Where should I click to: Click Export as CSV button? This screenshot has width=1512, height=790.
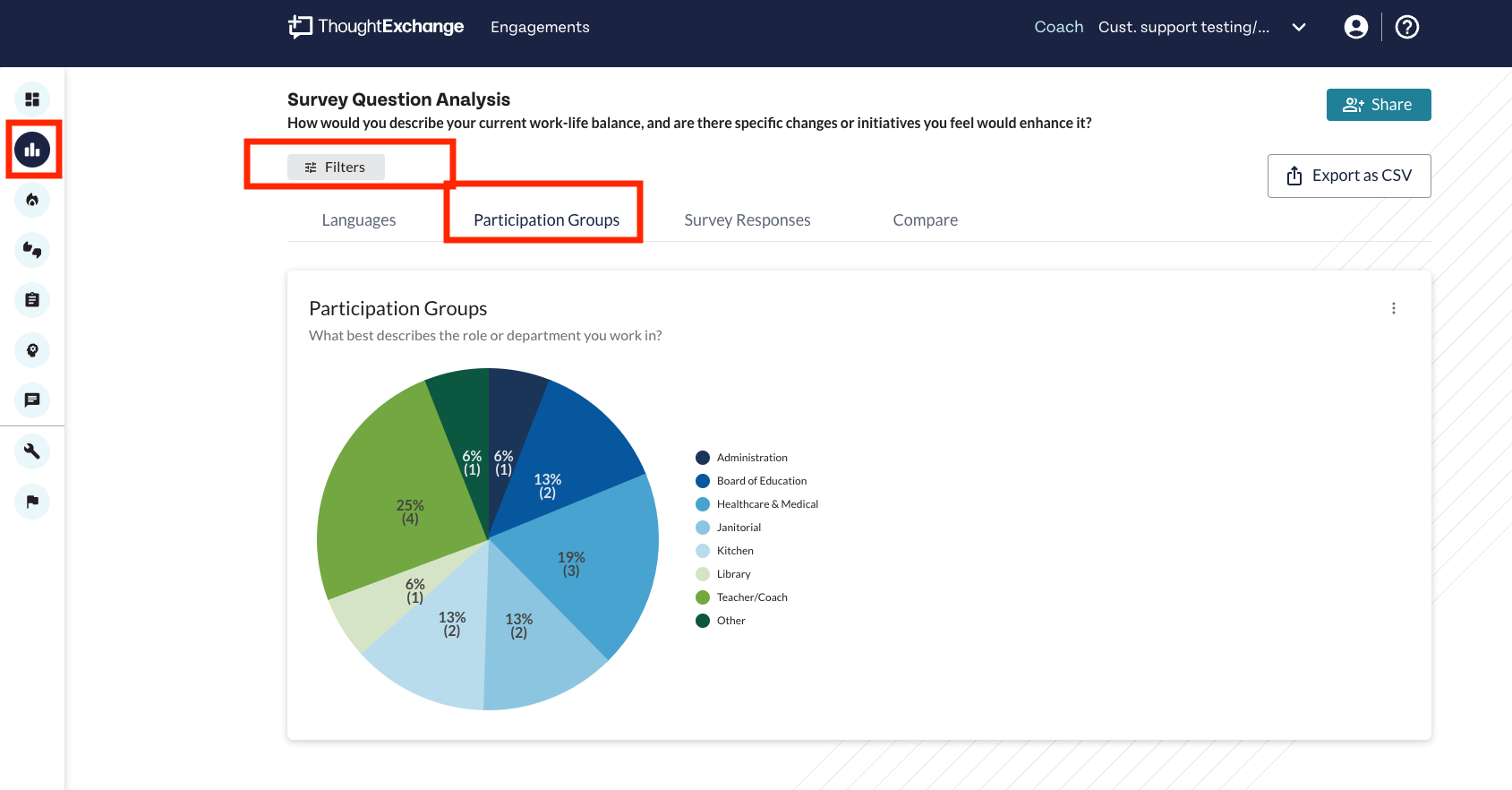1349,176
